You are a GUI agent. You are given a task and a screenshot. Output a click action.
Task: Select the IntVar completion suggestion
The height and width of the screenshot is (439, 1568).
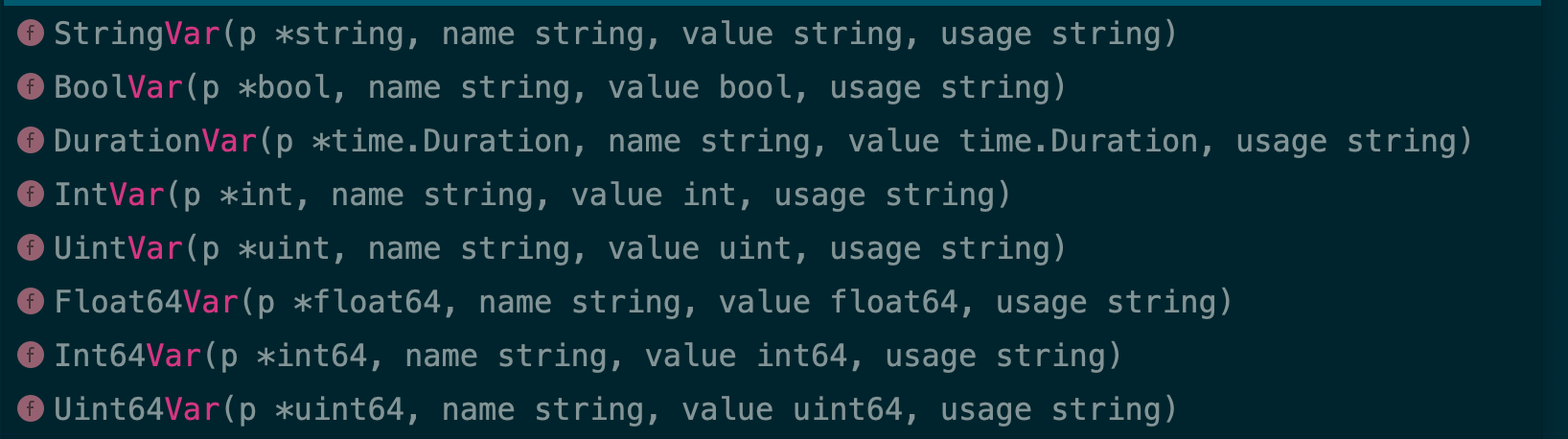[x=109, y=195]
